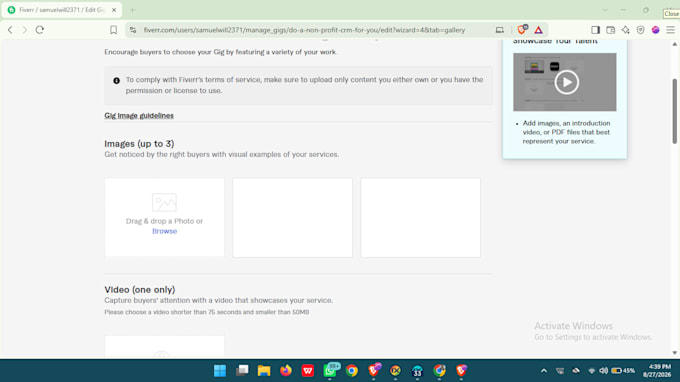Open WhatsApp from taskbar

[330, 370]
